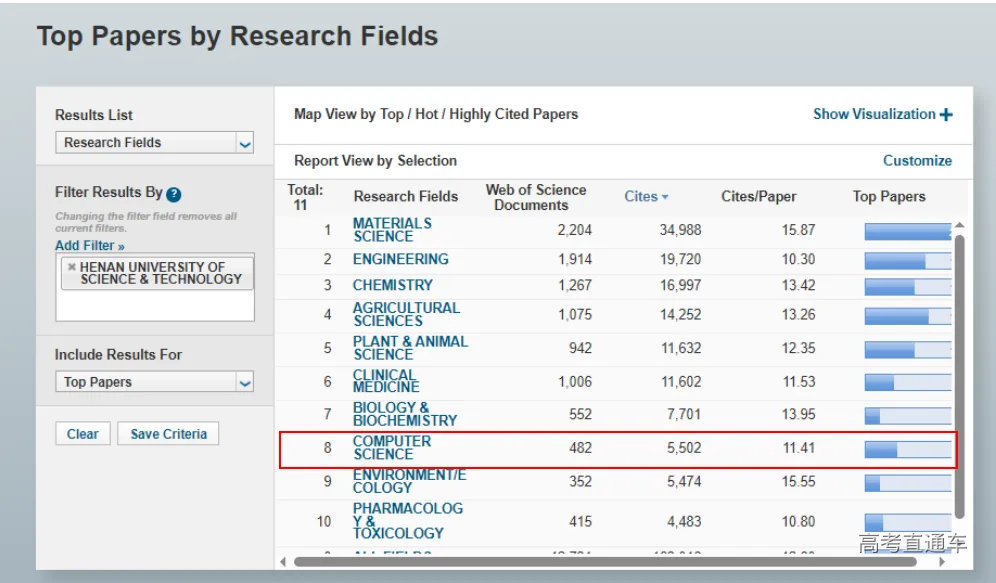Click the Materials Science top papers bar
996x583 pixels.
907,231
